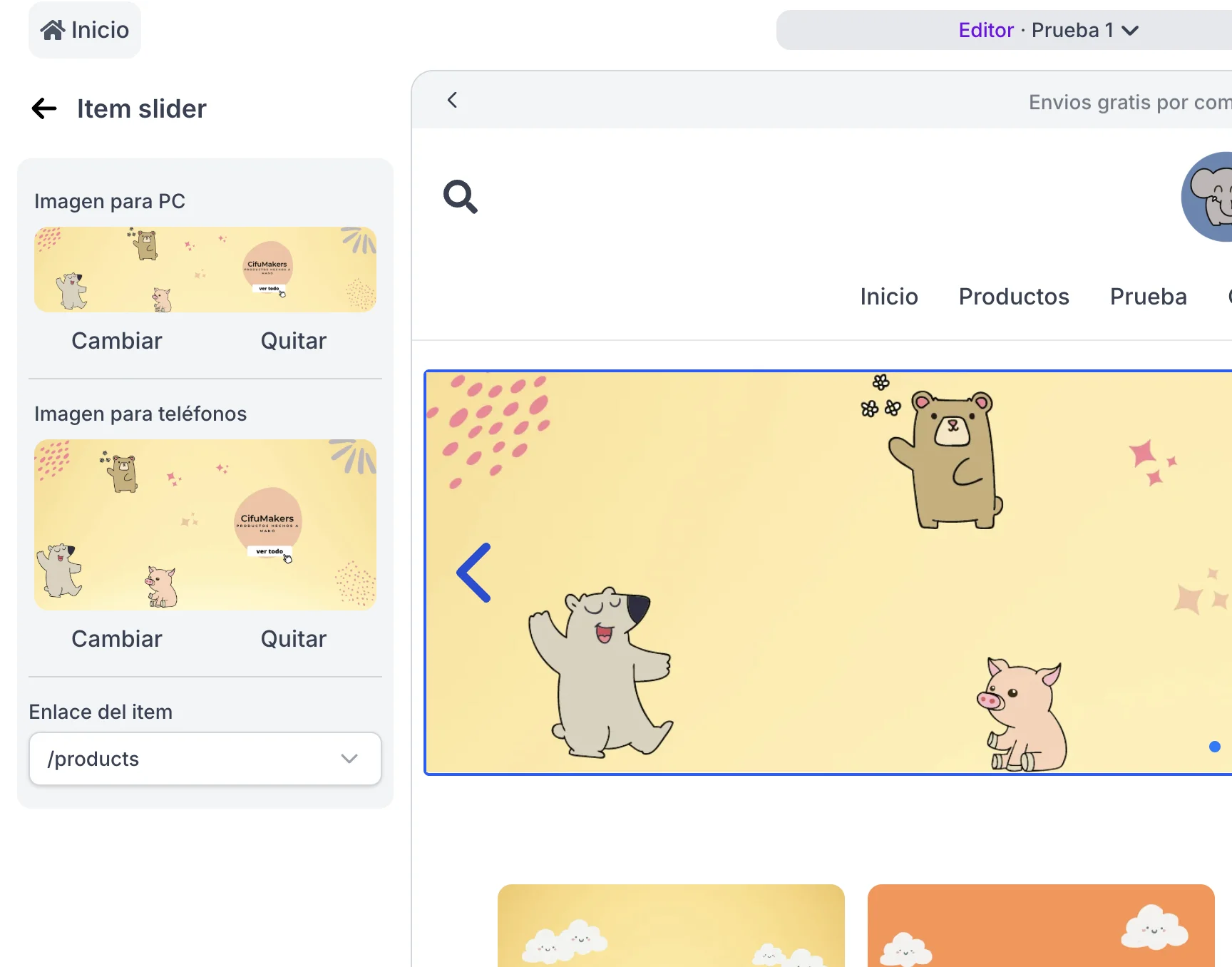Image resolution: width=1232 pixels, height=967 pixels.
Task: Open Productos in the store navigation menu
Action: (x=1013, y=297)
